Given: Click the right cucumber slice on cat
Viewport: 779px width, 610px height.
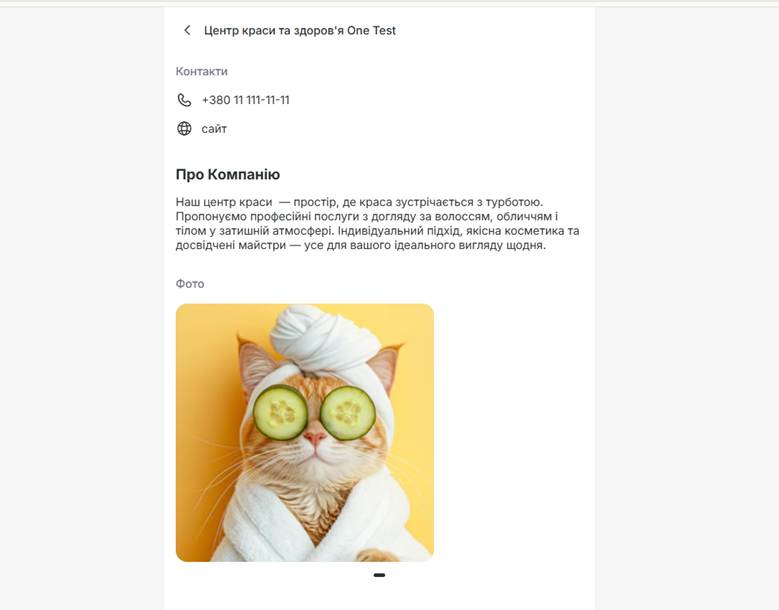Looking at the screenshot, I should click(348, 413).
